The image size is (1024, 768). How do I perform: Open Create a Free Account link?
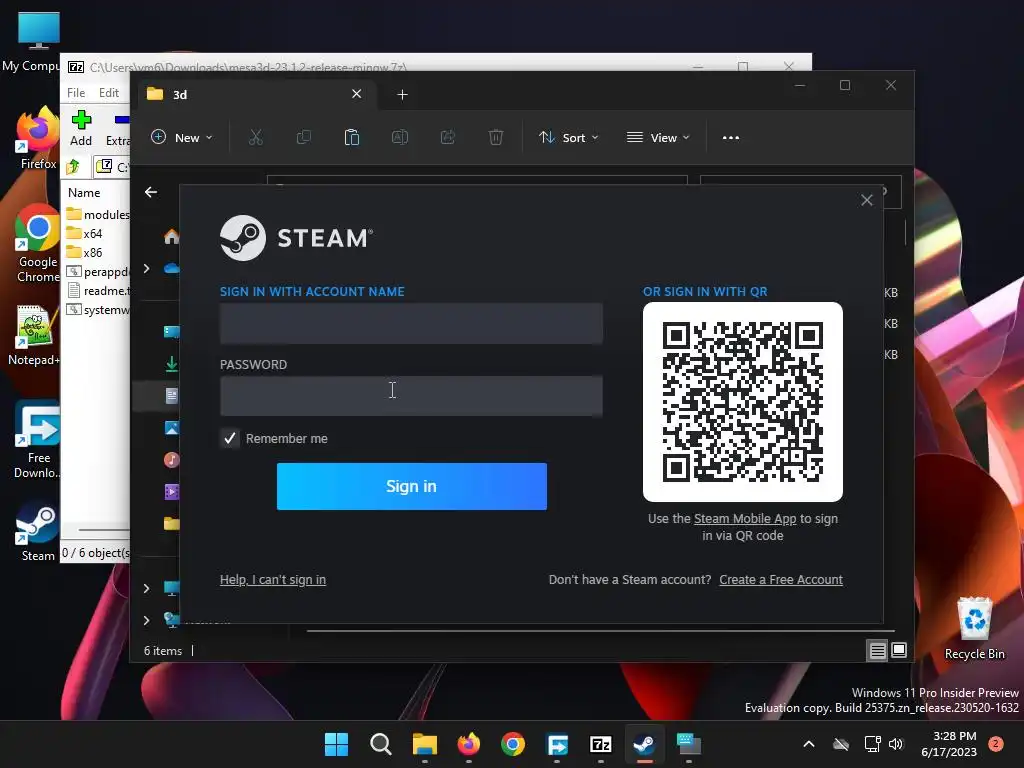pyautogui.click(x=781, y=579)
